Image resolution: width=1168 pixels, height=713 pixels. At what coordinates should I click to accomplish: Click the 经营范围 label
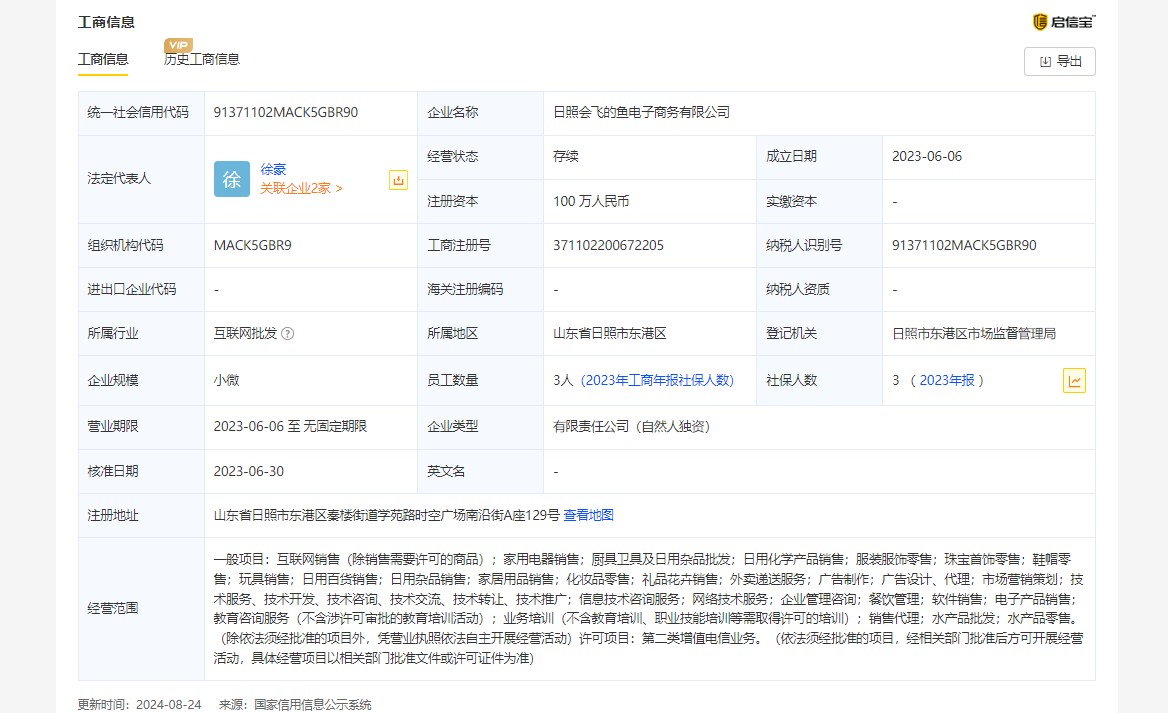point(112,608)
